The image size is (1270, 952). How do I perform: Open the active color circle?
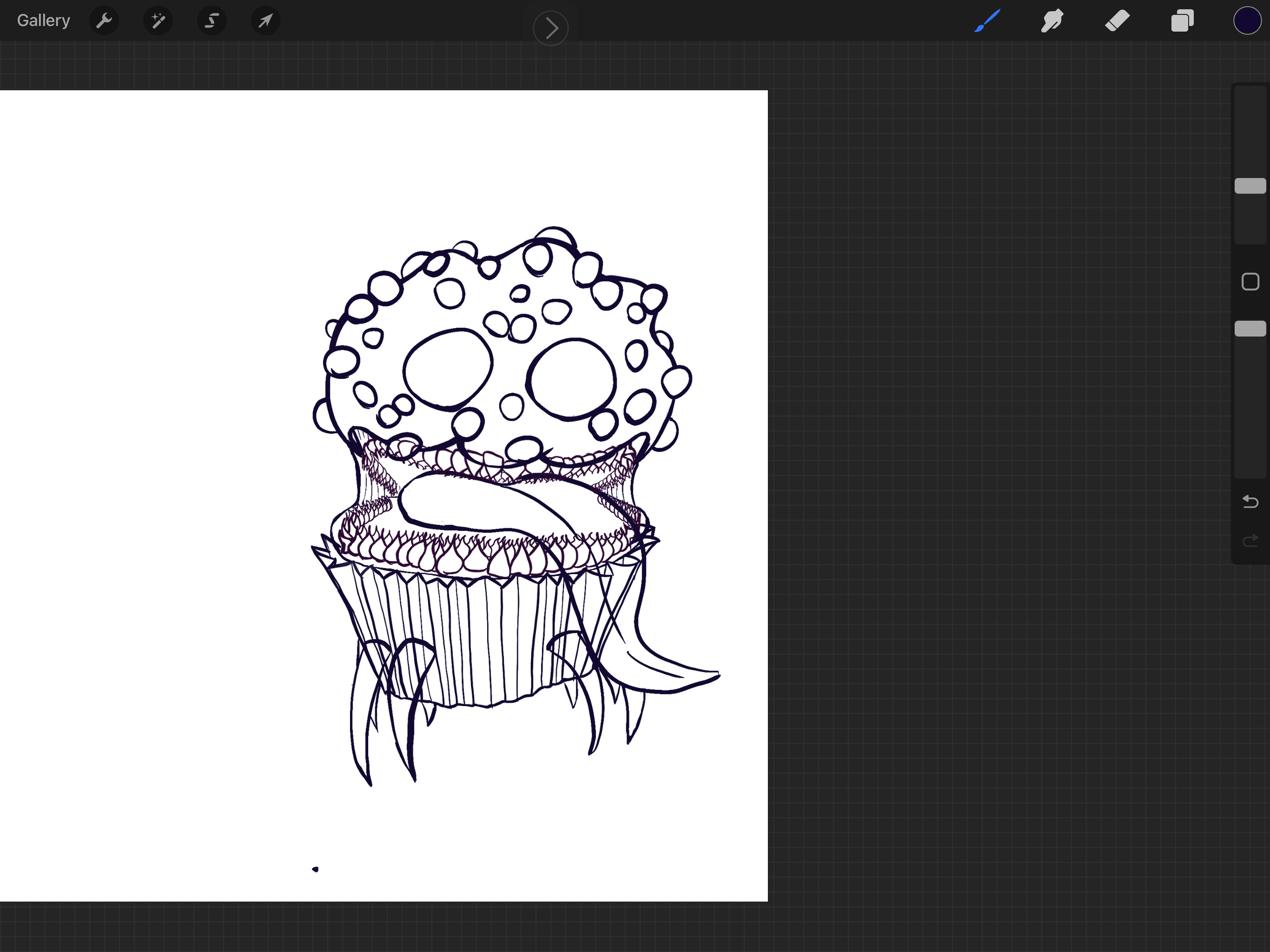[x=1247, y=21]
